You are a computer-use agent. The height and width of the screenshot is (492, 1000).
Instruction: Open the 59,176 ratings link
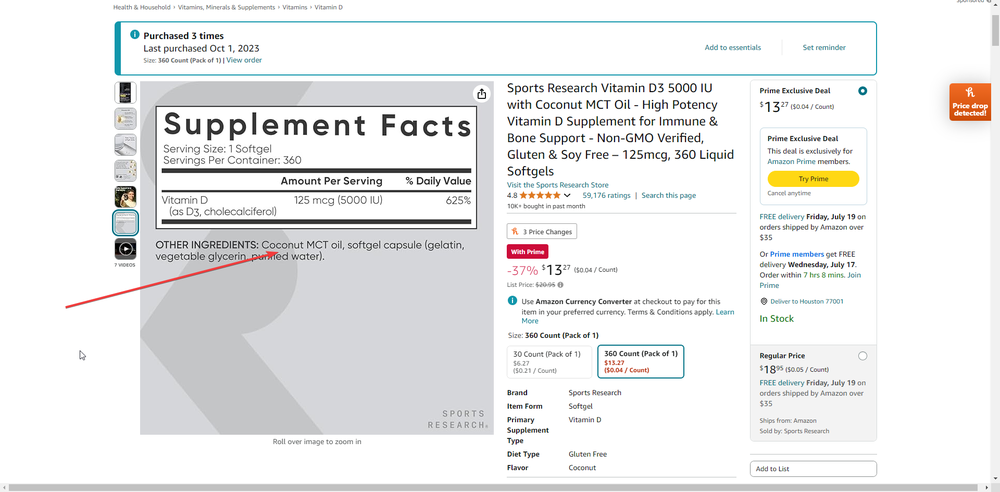[606, 195]
